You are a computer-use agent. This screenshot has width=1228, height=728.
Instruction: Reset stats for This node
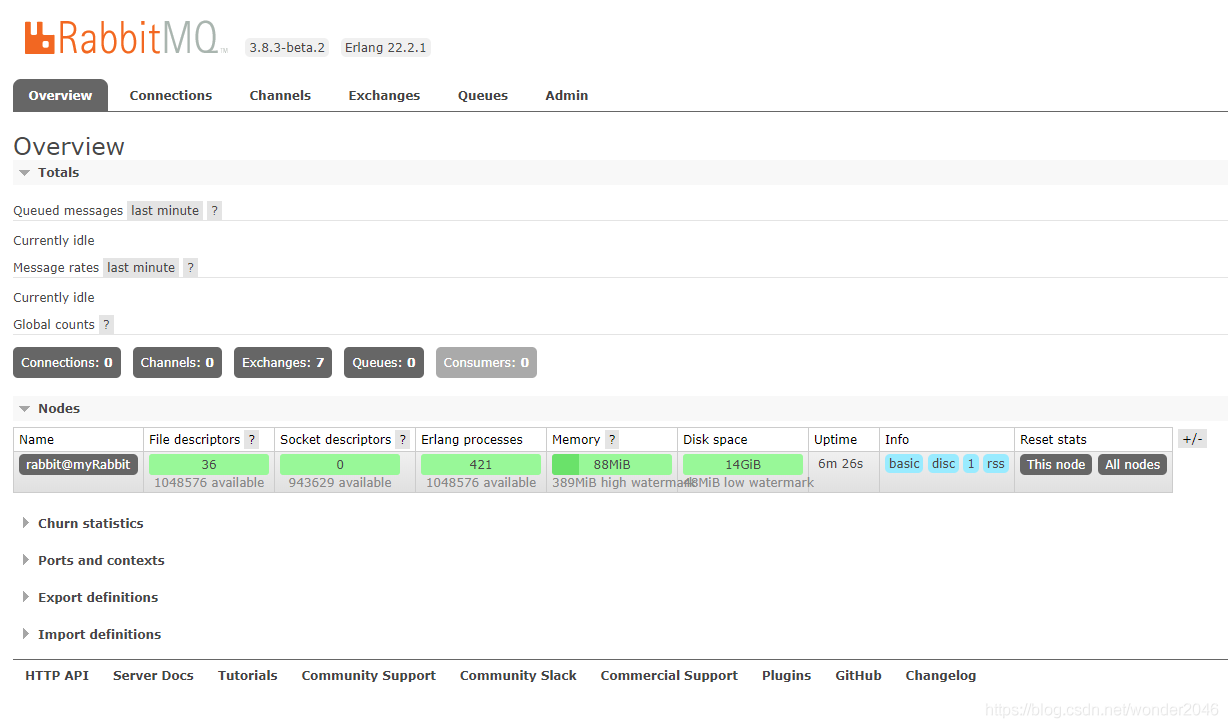(x=1056, y=465)
